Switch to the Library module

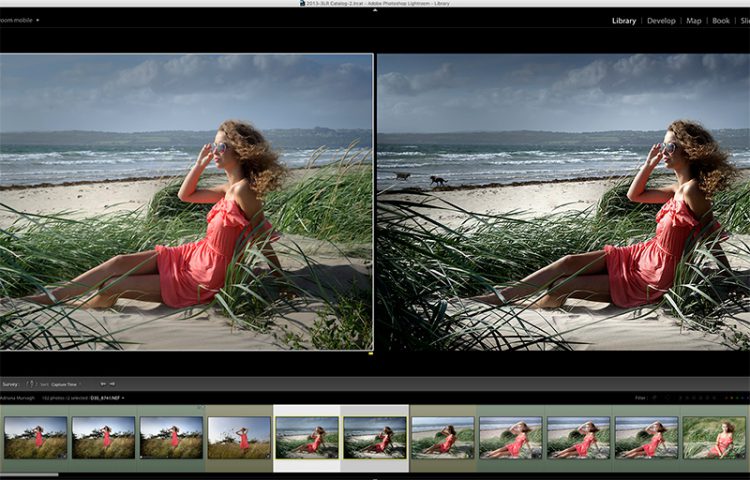click(624, 21)
